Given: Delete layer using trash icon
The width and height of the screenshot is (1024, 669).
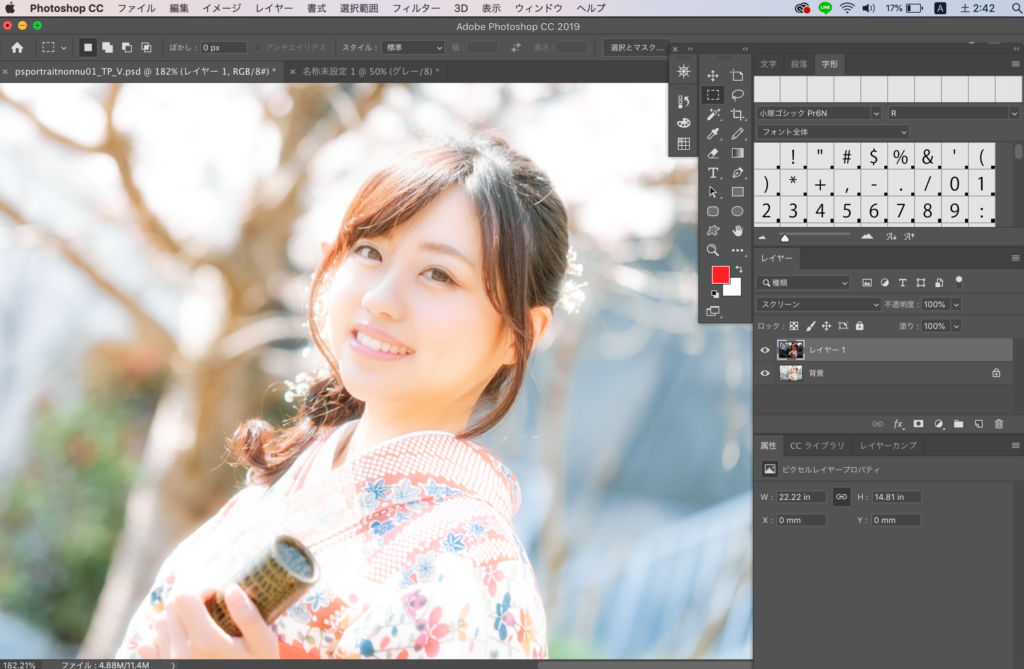Looking at the screenshot, I should tap(998, 424).
